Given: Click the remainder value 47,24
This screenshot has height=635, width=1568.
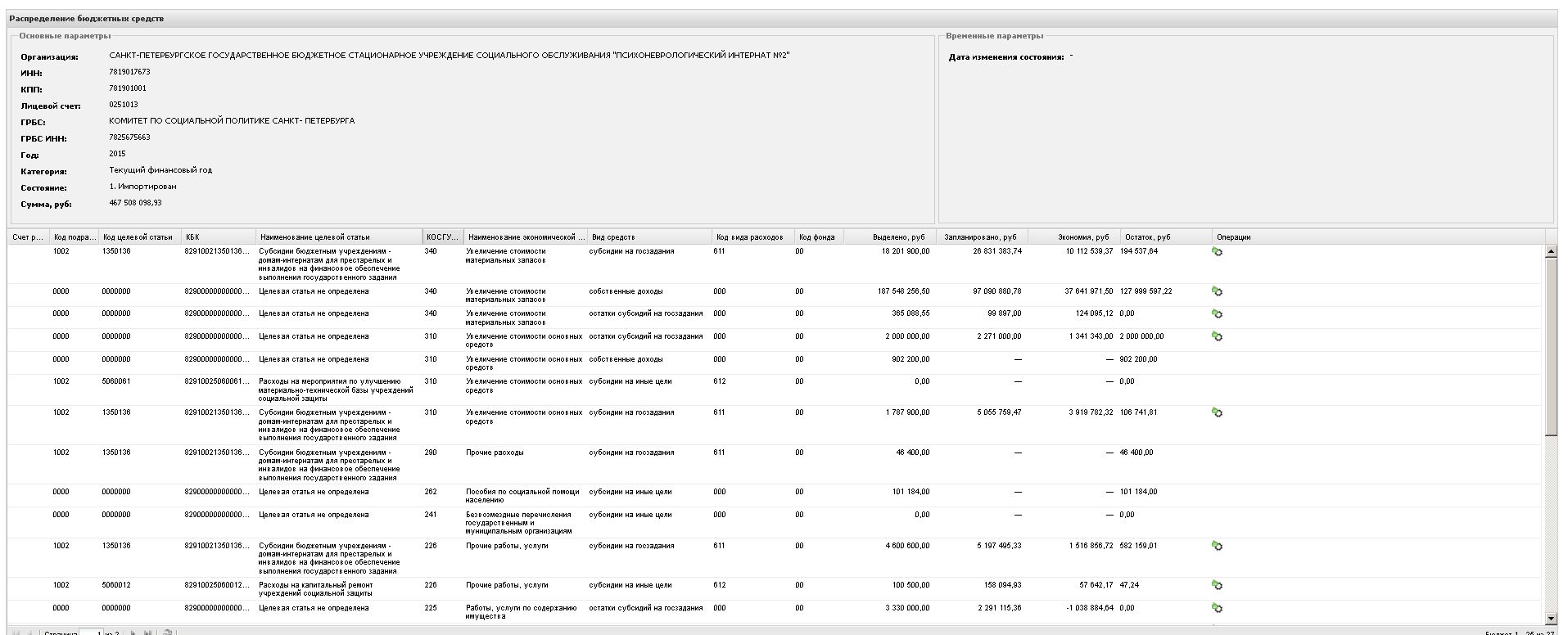Looking at the screenshot, I should point(1130,585).
